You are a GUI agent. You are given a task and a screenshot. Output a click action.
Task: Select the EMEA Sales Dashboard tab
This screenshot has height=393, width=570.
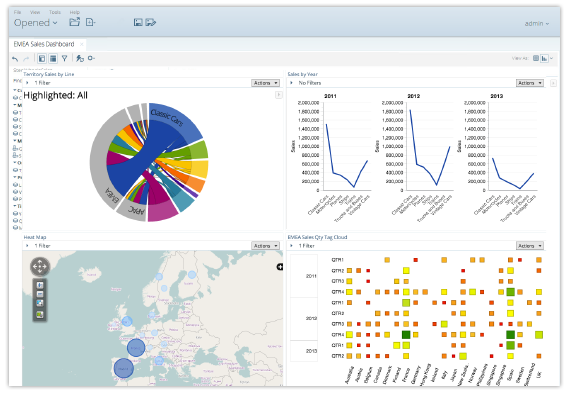[44, 44]
